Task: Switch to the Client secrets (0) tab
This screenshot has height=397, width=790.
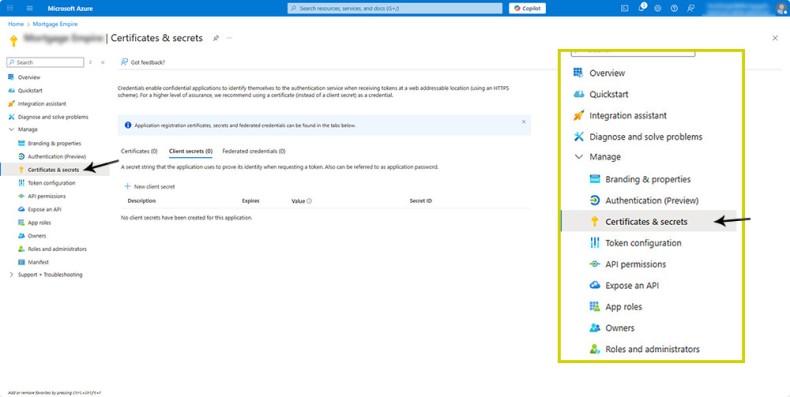Action: coord(190,151)
